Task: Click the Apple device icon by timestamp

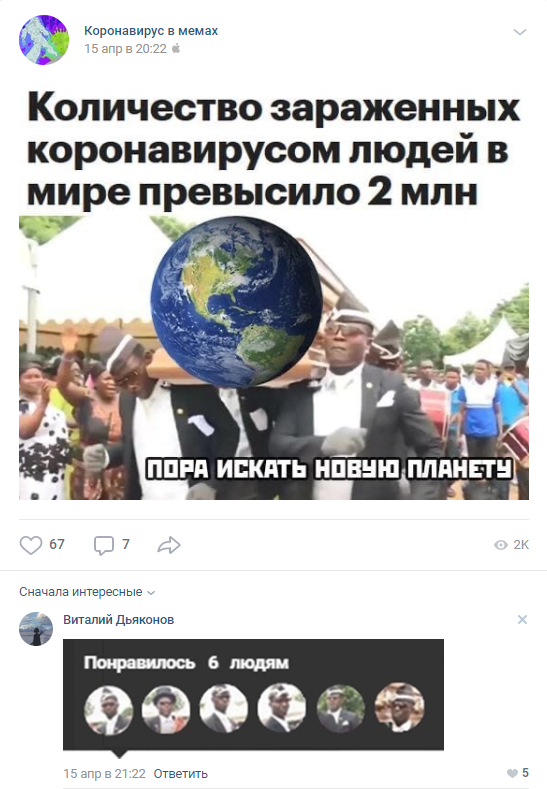Action: click(176, 49)
